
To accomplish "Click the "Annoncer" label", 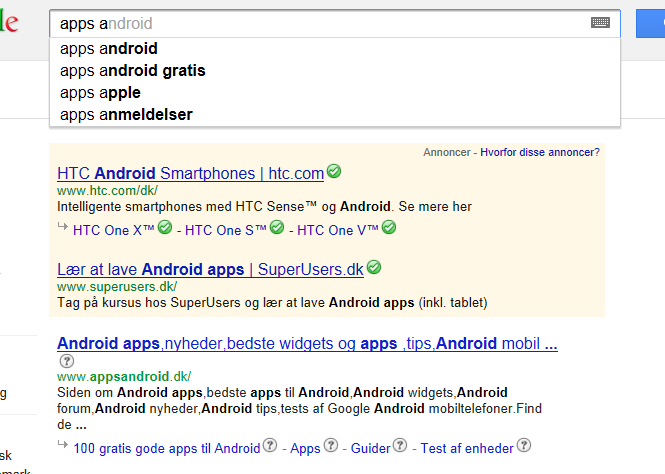I will (447, 152).
